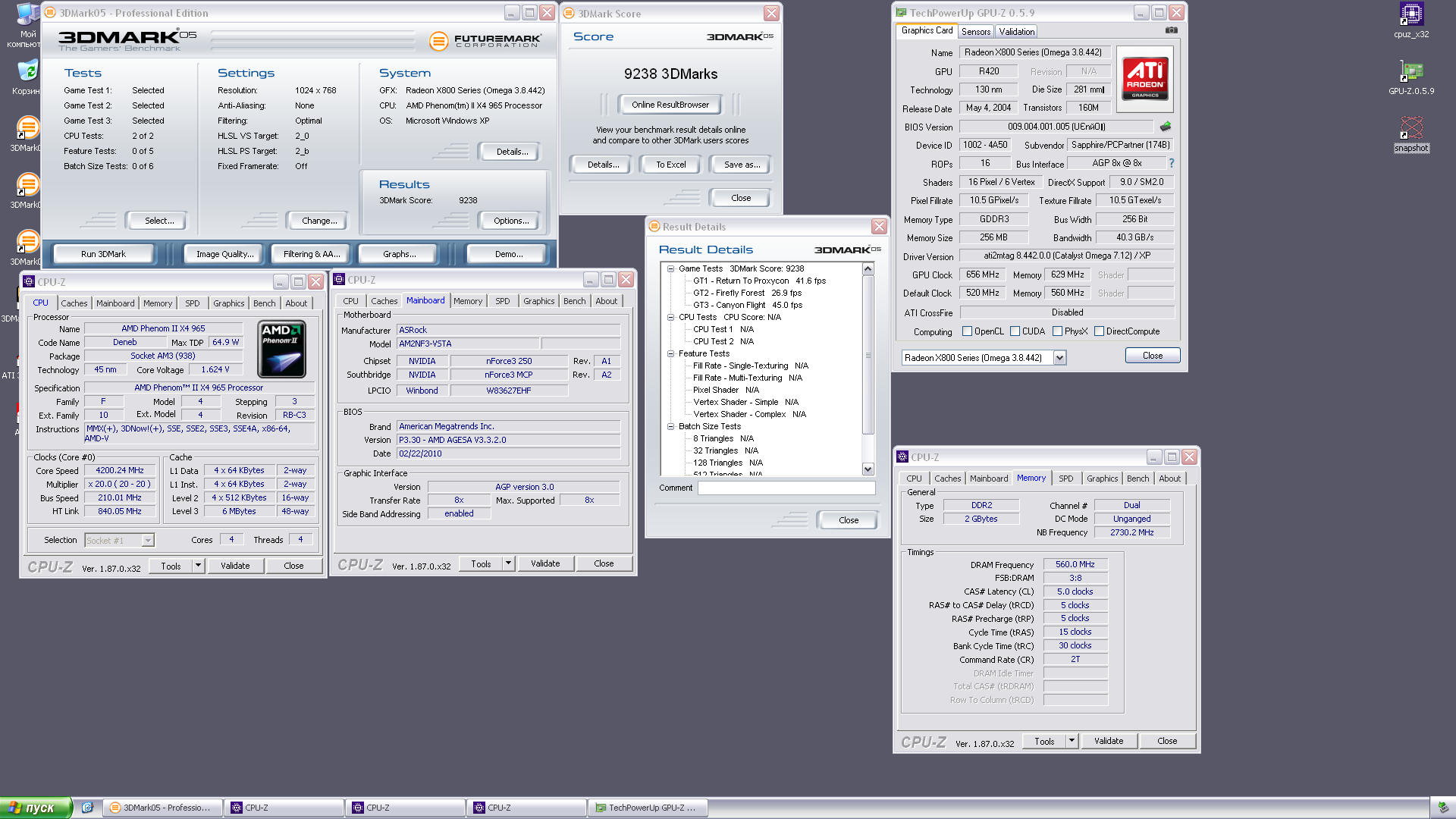The width and height of the screenshot is (1456, 819).
Task: Click the 3DMark Score title bar icon
Action: tap(569, 13)
